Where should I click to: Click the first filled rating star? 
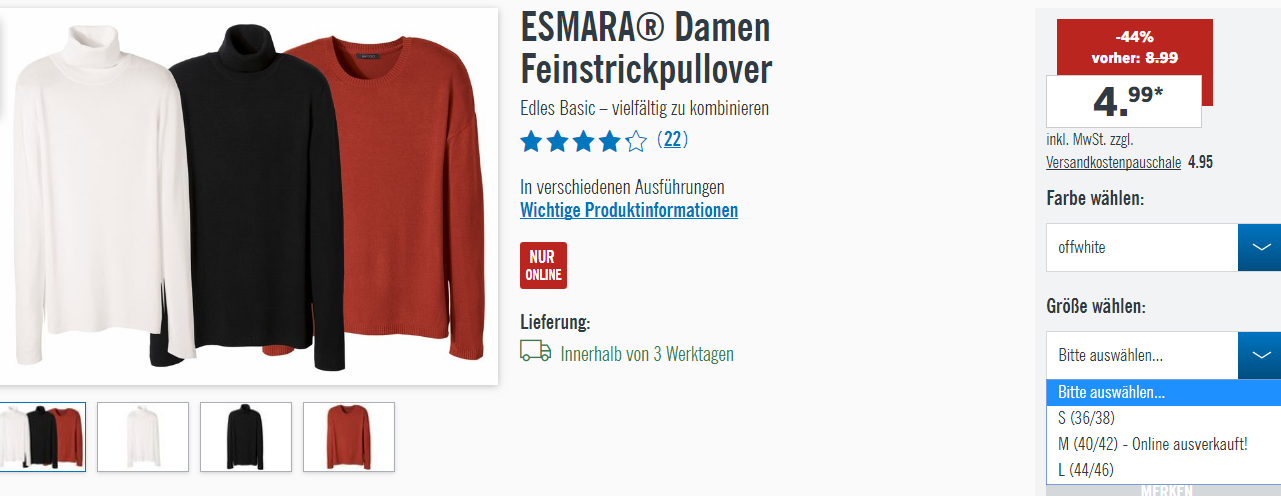(x=531, y=141)
